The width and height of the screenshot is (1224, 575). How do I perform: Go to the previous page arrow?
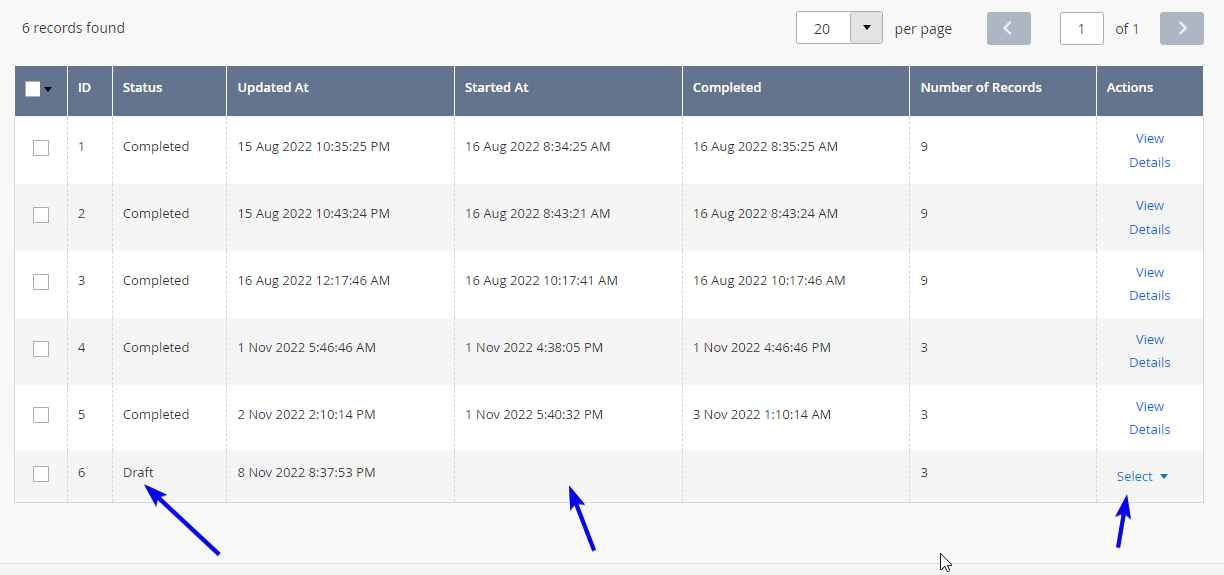point(1008,28)
